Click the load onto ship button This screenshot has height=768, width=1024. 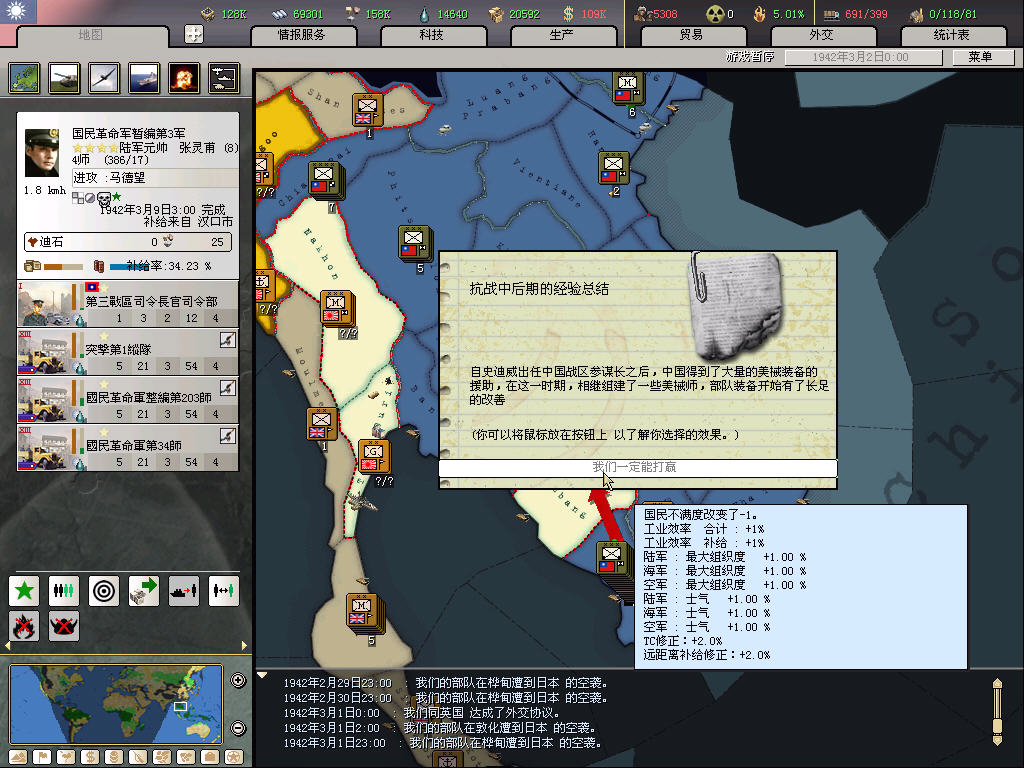(x=184, y=591)
